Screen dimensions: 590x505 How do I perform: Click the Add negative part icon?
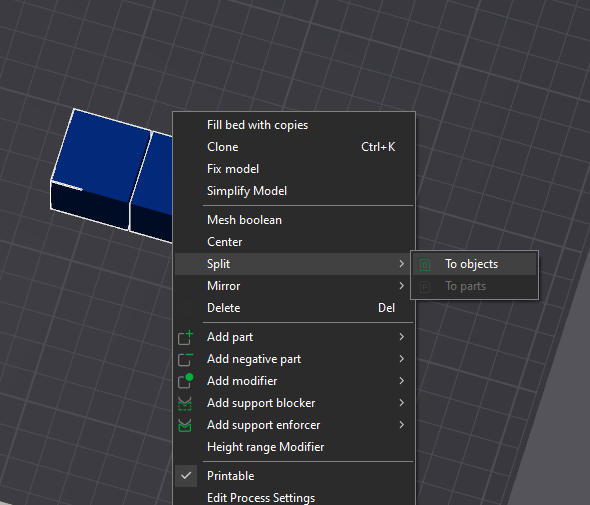(x=185, y=359)
